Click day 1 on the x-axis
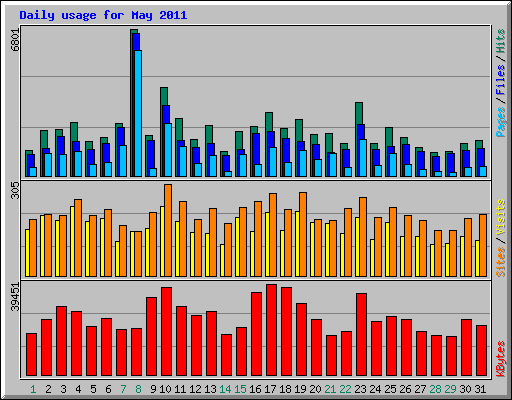This screenshot has width=512, height=400. click(33, 389)
